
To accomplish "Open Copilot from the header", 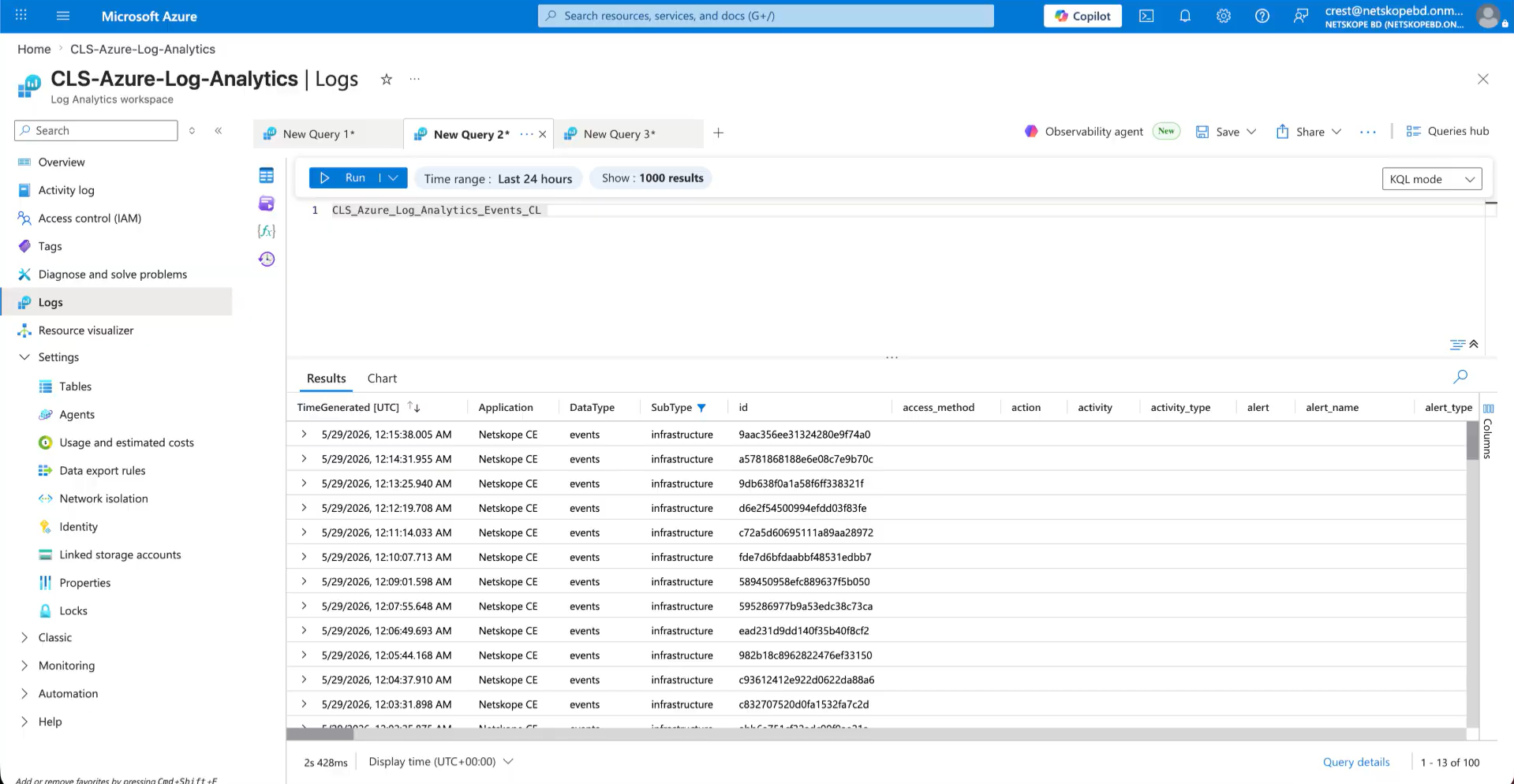I will [x=1082, y=16].
